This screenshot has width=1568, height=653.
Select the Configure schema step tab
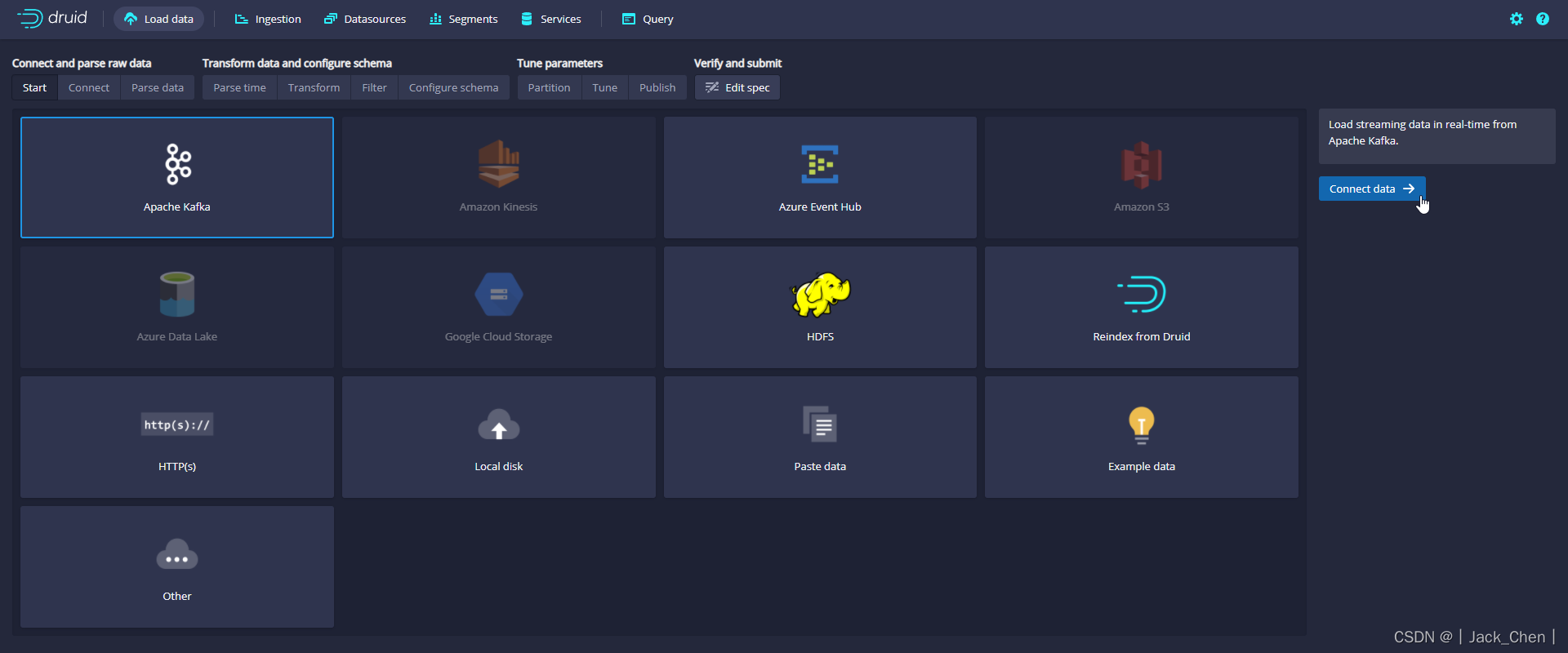pyautogui.click(x=453, y=87)
